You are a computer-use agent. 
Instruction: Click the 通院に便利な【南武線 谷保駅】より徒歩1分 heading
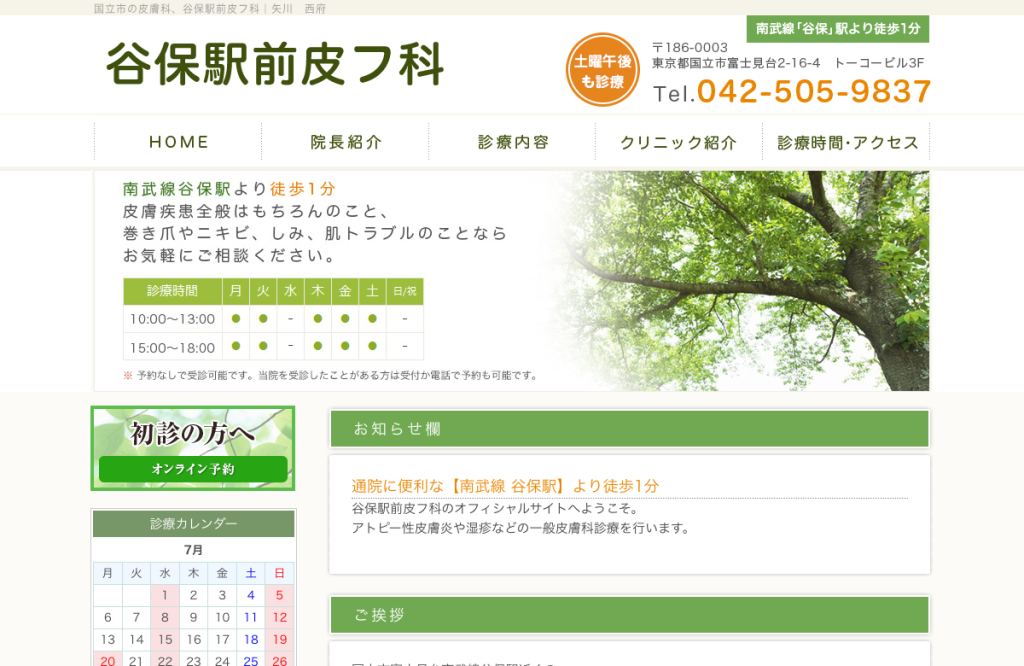505,486
